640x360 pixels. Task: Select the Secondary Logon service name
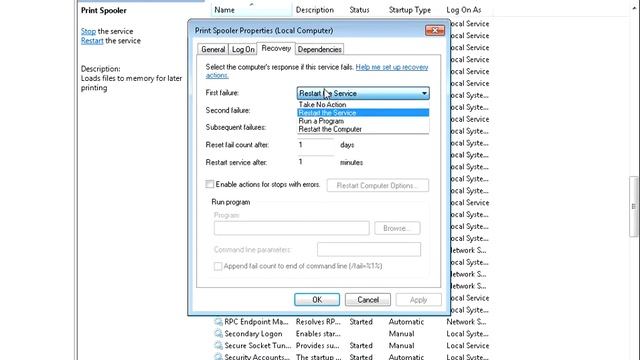[253, 333]
